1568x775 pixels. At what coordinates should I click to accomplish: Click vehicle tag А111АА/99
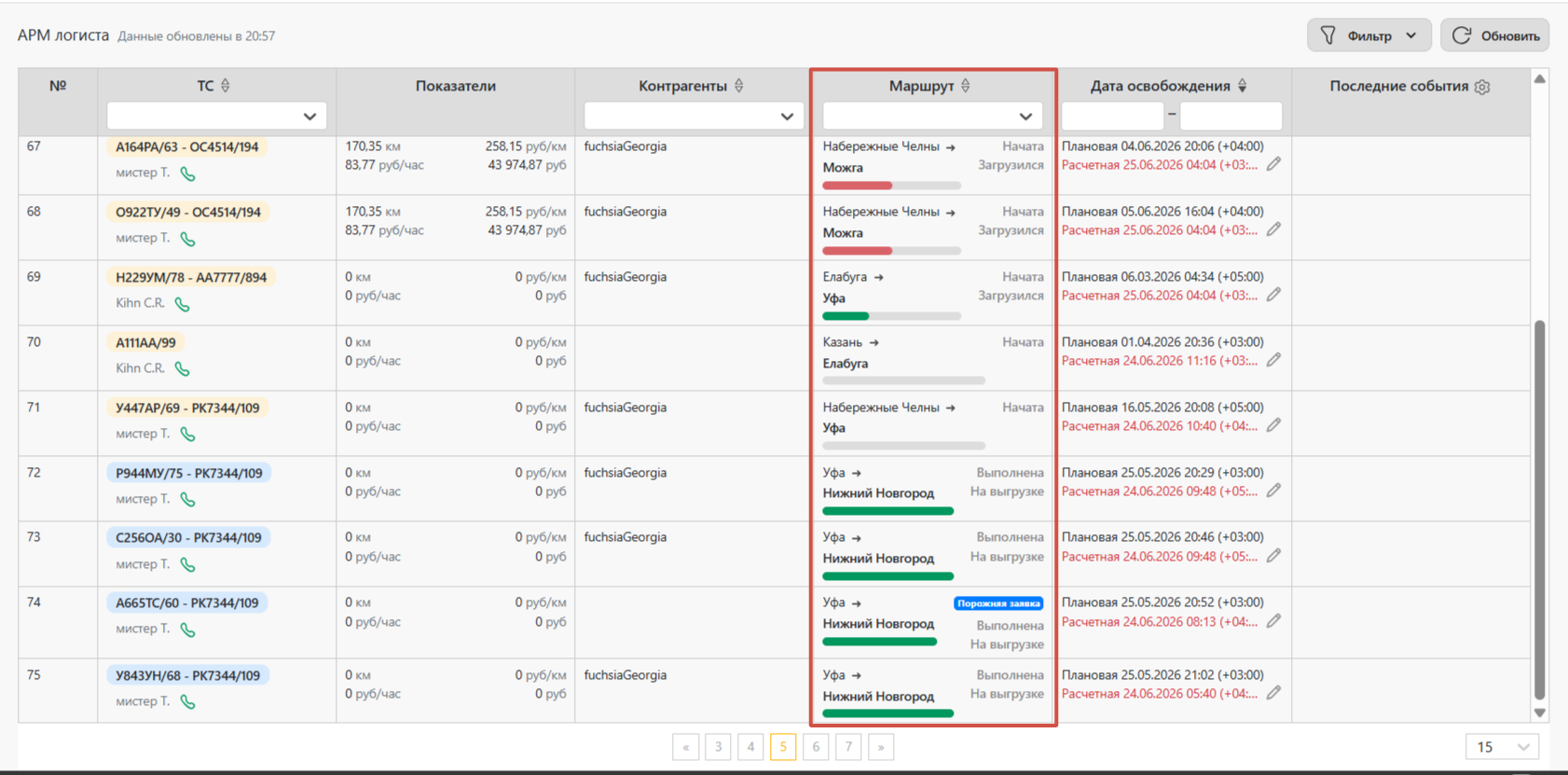145,342
